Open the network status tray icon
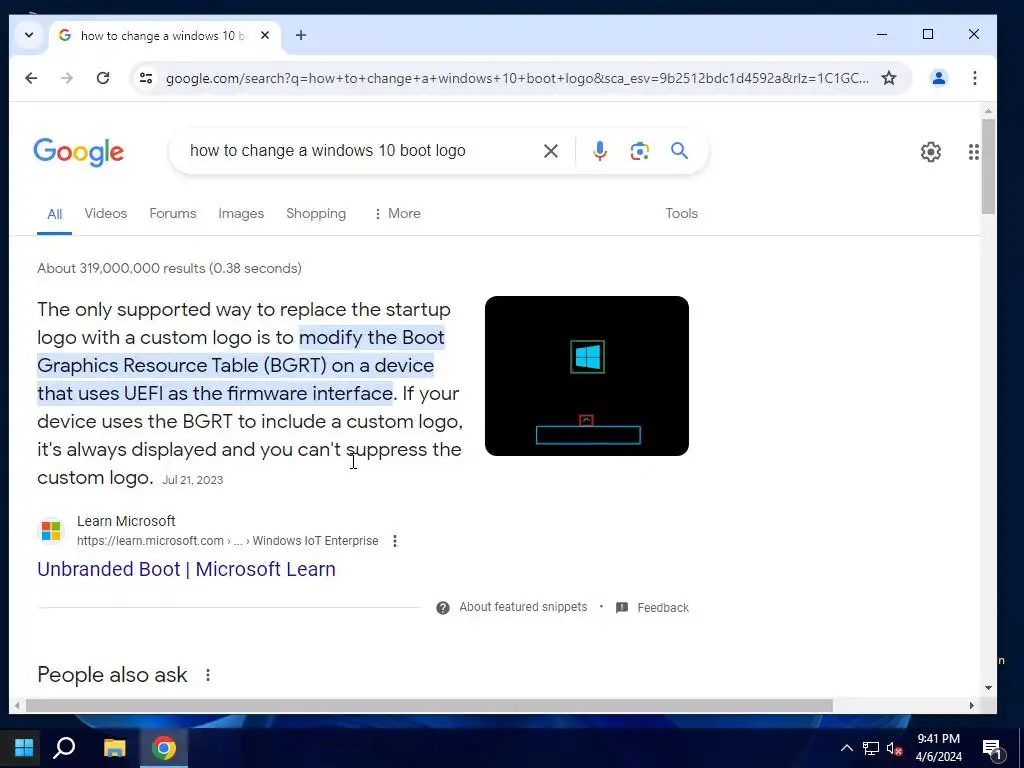Screen dimensions: 1024x768 (871, 748)
